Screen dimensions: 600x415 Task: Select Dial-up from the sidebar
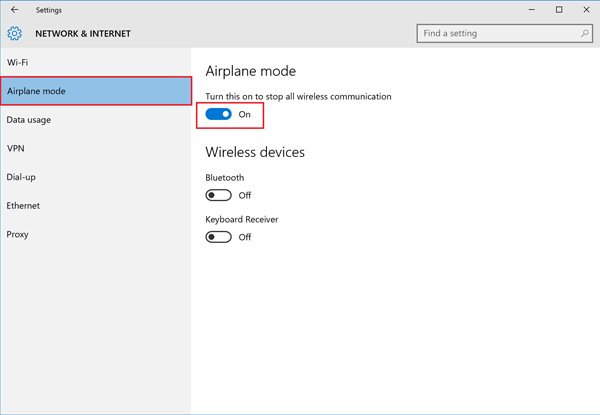[21, 177]
